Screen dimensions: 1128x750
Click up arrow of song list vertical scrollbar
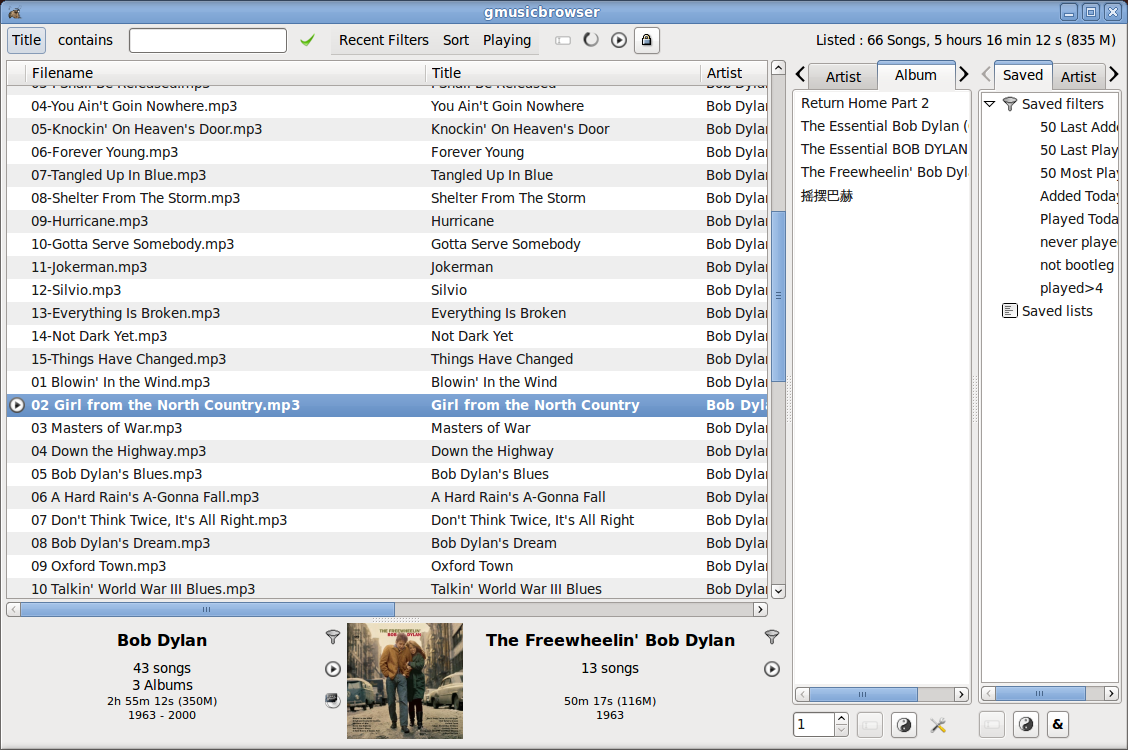click(x=778, y=68)
